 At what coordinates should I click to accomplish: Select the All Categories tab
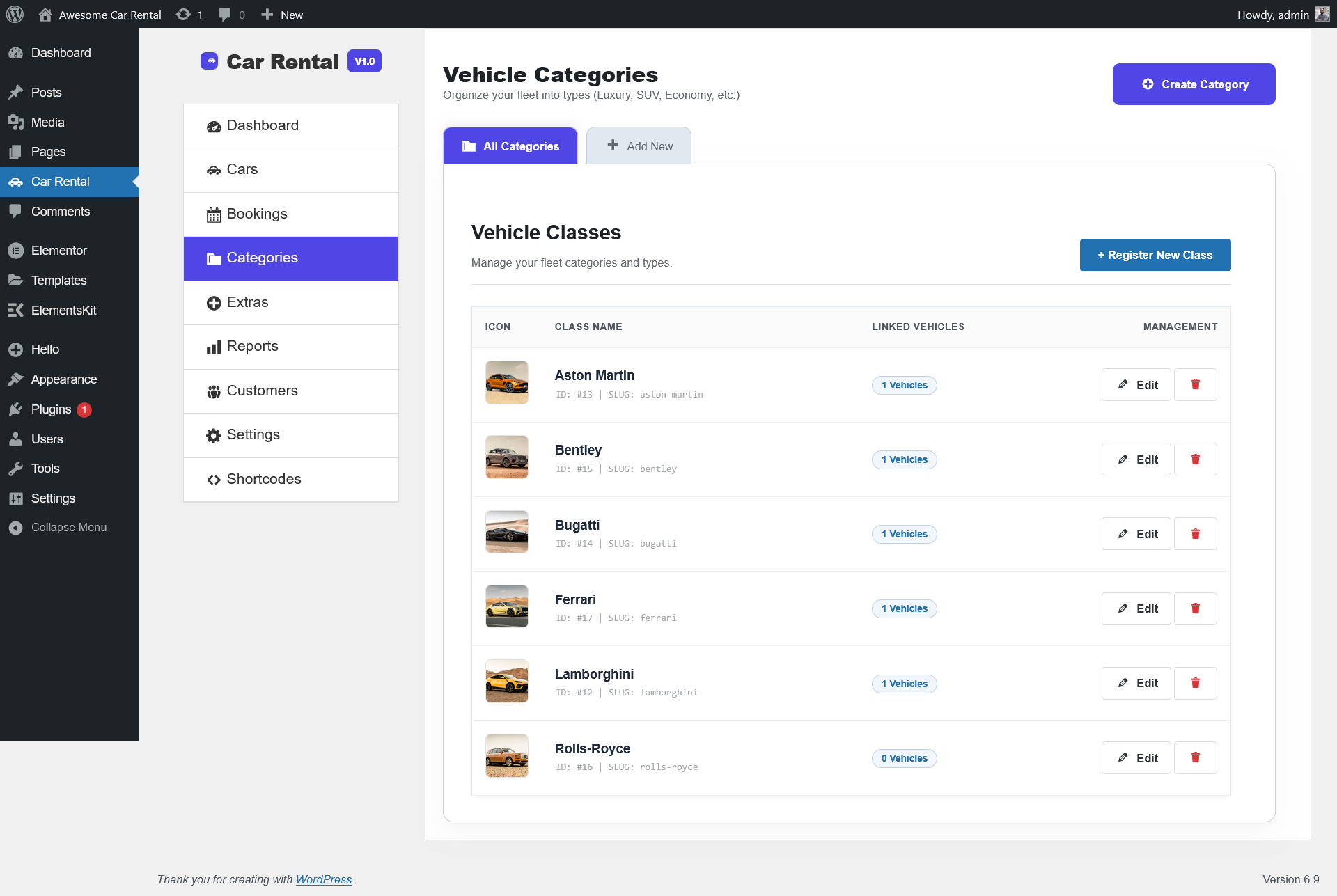coord(510,146)
